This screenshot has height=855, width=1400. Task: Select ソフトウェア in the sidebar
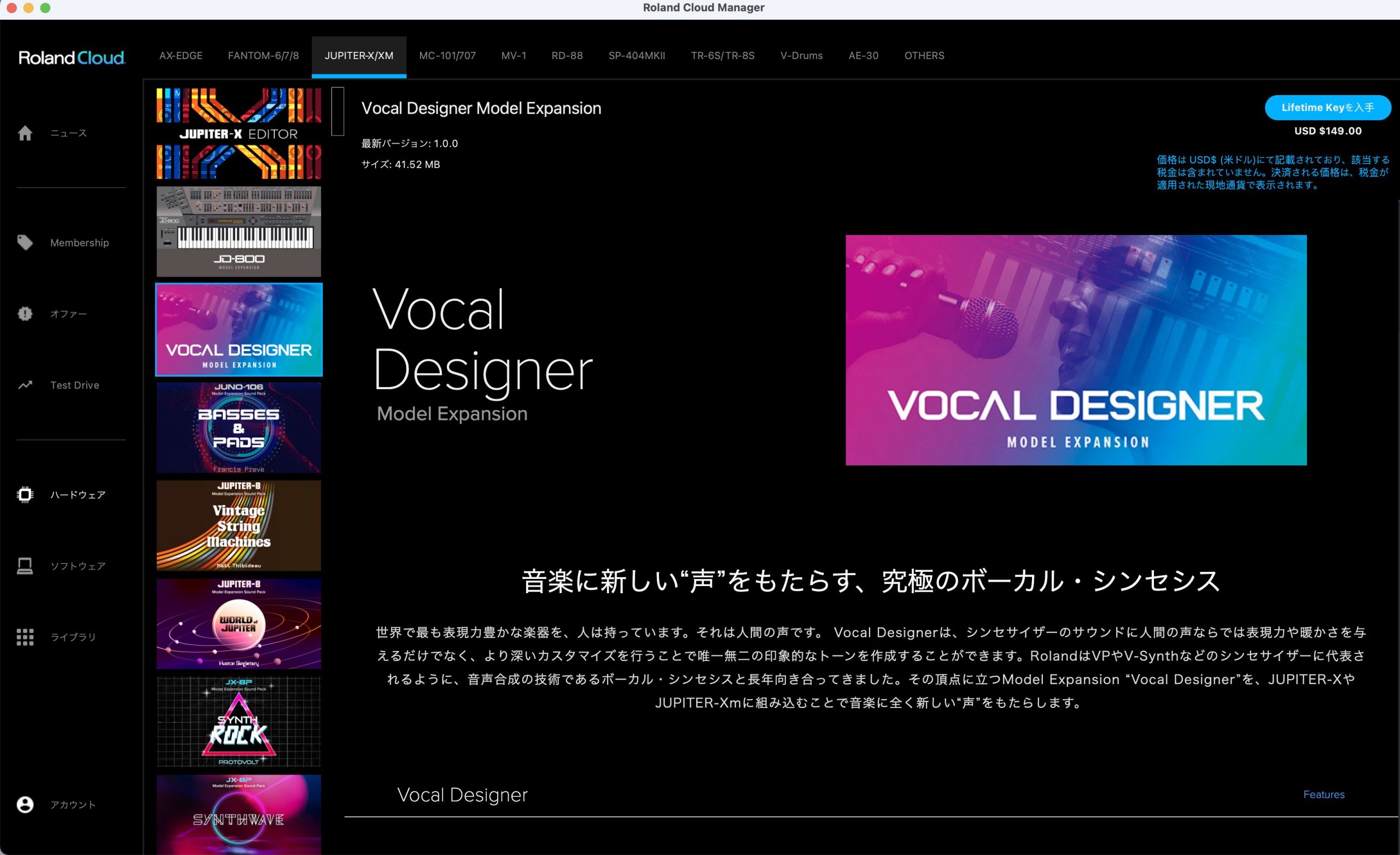(x=78, y=566)
